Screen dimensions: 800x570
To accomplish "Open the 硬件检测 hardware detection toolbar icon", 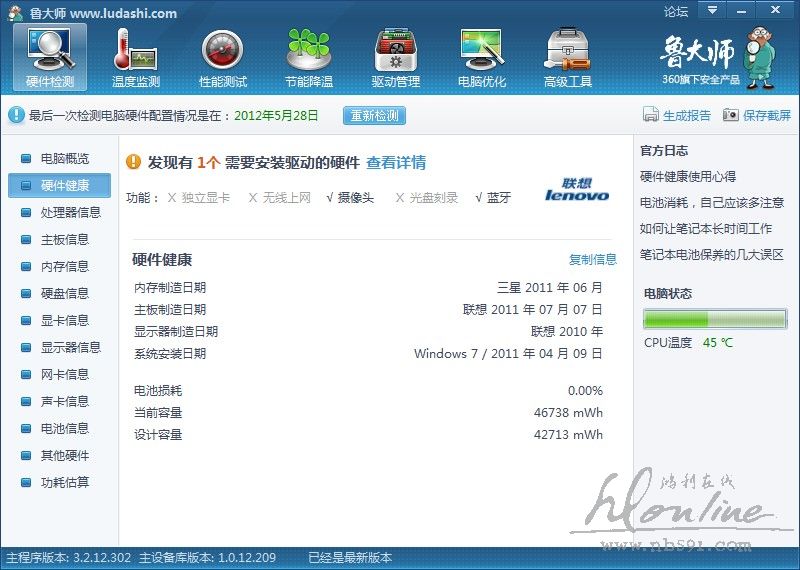I will pos(50,57).
